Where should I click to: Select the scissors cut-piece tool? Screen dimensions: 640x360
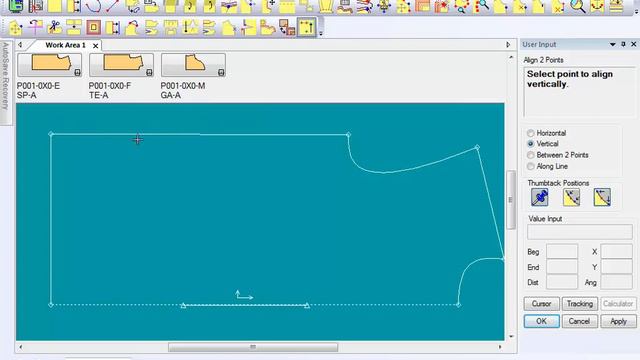[x=54, y=27]
